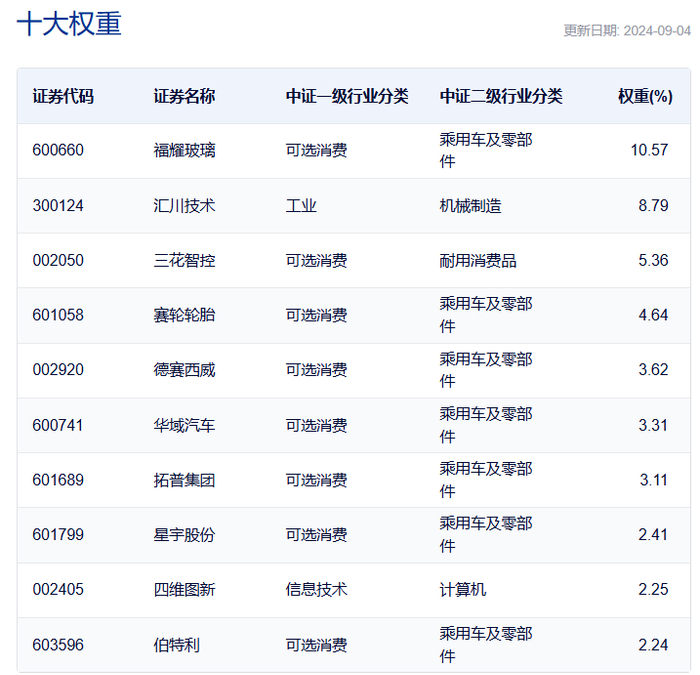Image resolution: width=700 pixels, height=675 pixels.
Task: Click the weight value 3.11
Action: pos(654,480)
